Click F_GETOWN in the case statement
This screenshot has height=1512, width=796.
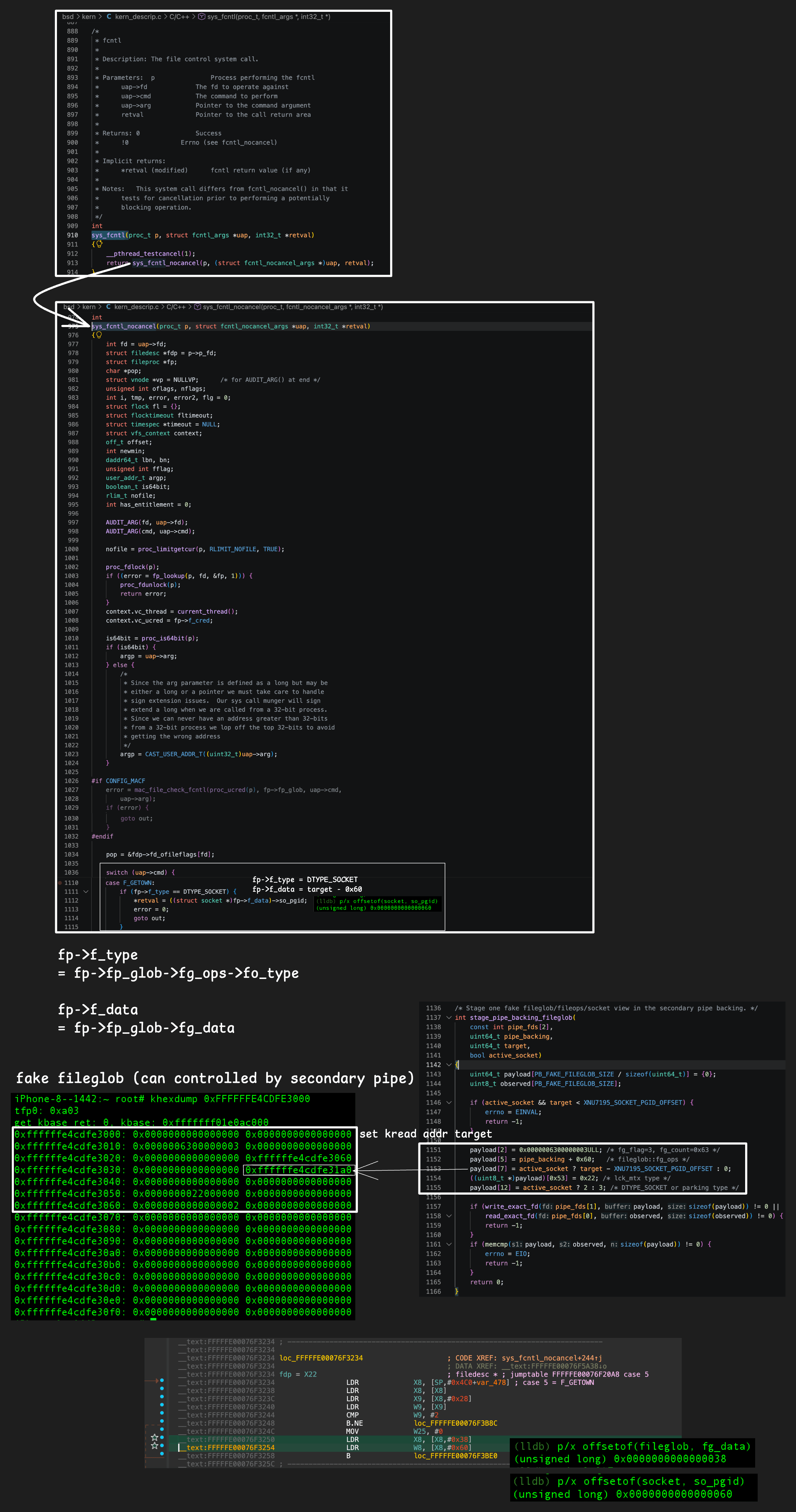(137, 883)
